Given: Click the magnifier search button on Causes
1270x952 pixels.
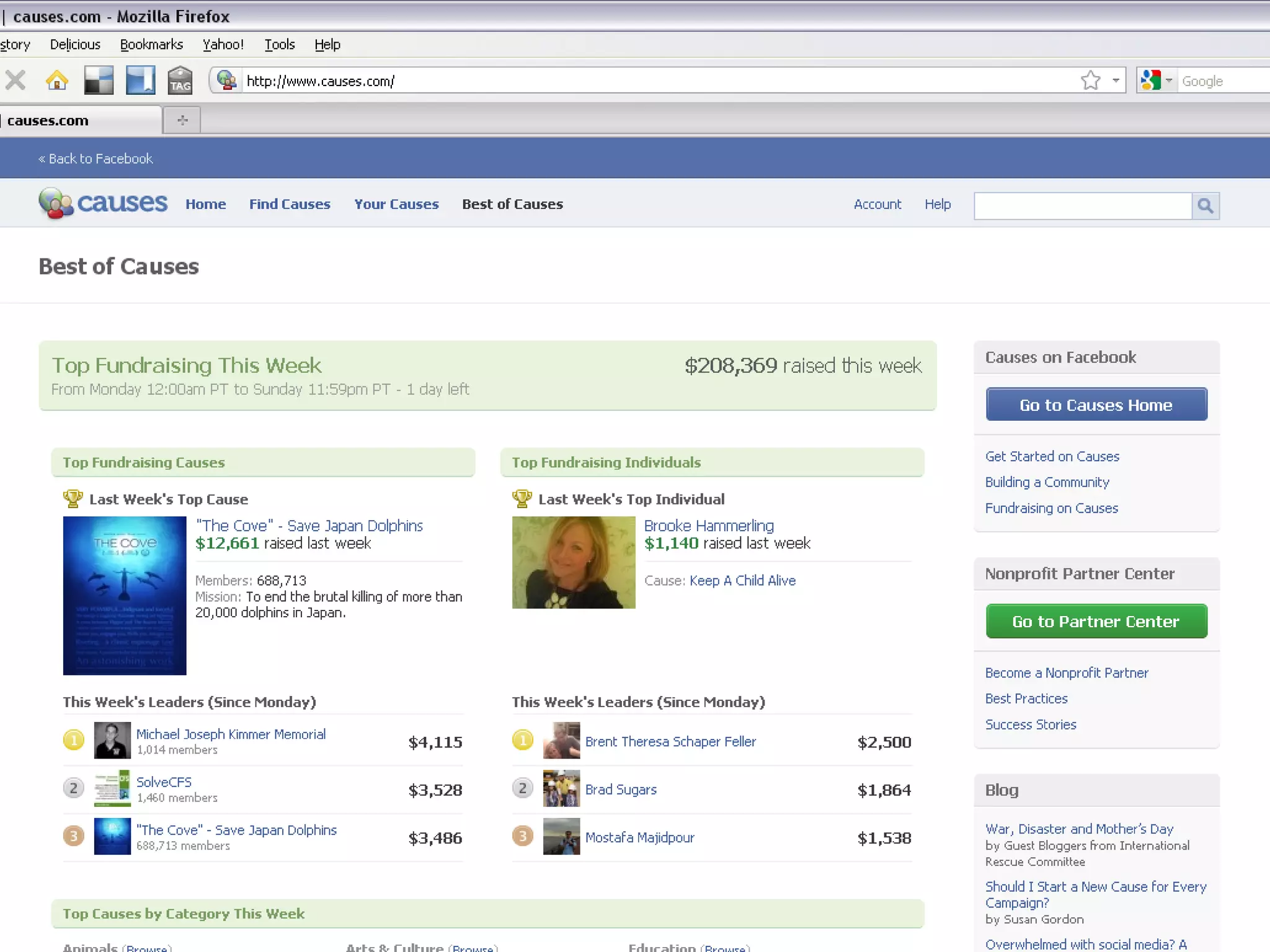Looking at the screenshot, I should tap(1205, 206).
